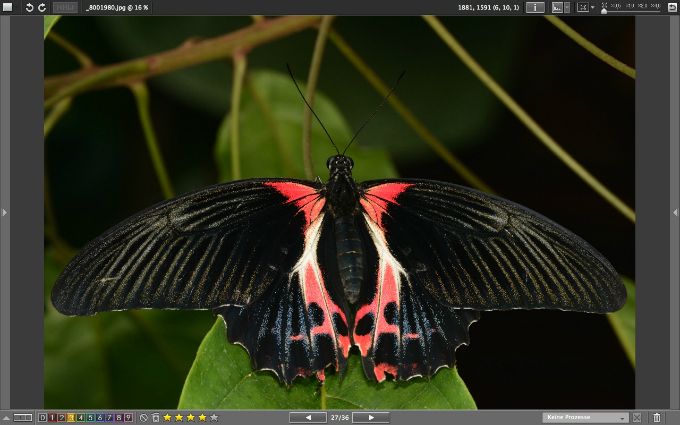
Task: Toggle the filmstrip view icon
Action: [23, 418]
